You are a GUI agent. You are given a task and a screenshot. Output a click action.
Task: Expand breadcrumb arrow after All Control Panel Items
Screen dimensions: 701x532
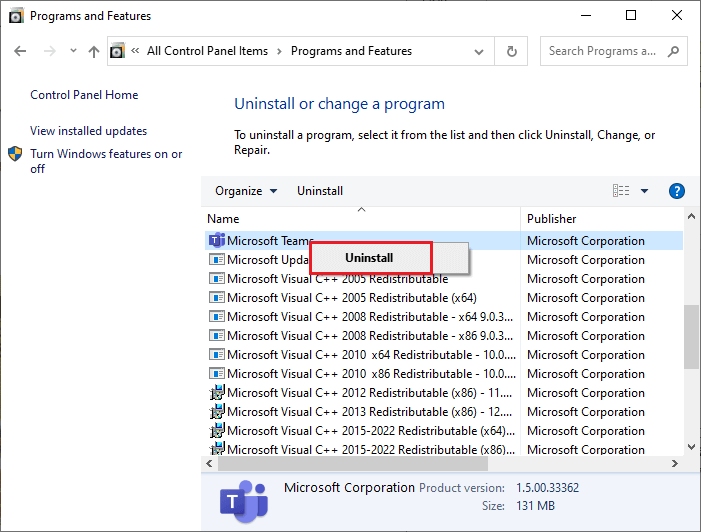click(279, 51)
